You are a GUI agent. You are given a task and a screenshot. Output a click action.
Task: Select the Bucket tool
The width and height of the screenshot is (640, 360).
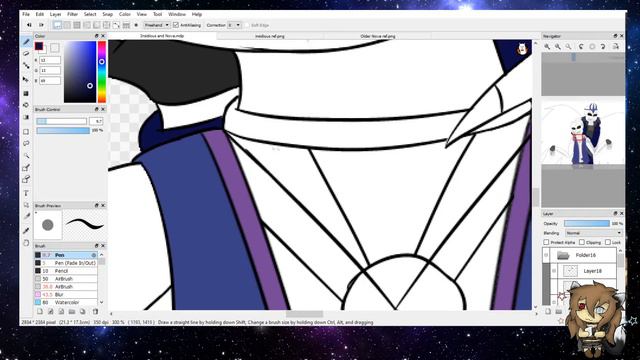[26, 105]
